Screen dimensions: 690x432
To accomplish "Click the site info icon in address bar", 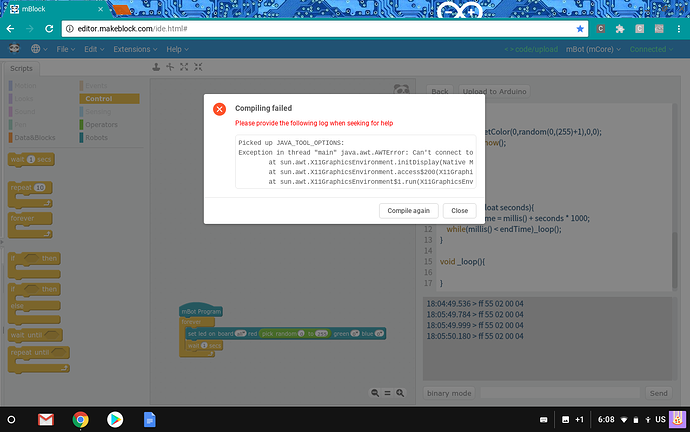I will click(x=69, y=29).
